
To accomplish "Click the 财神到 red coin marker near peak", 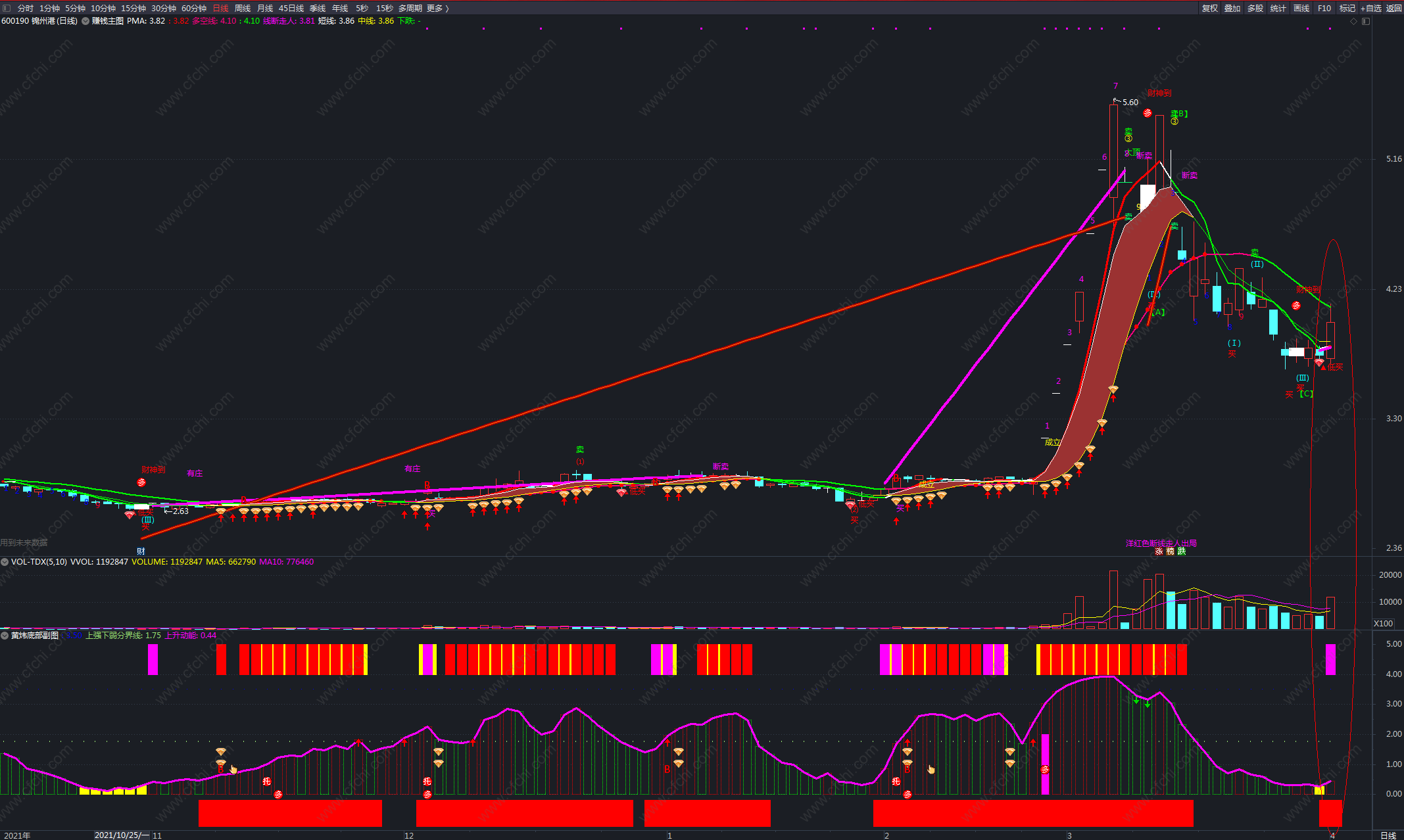I will pyautogui.click(x=1148, y=113).
